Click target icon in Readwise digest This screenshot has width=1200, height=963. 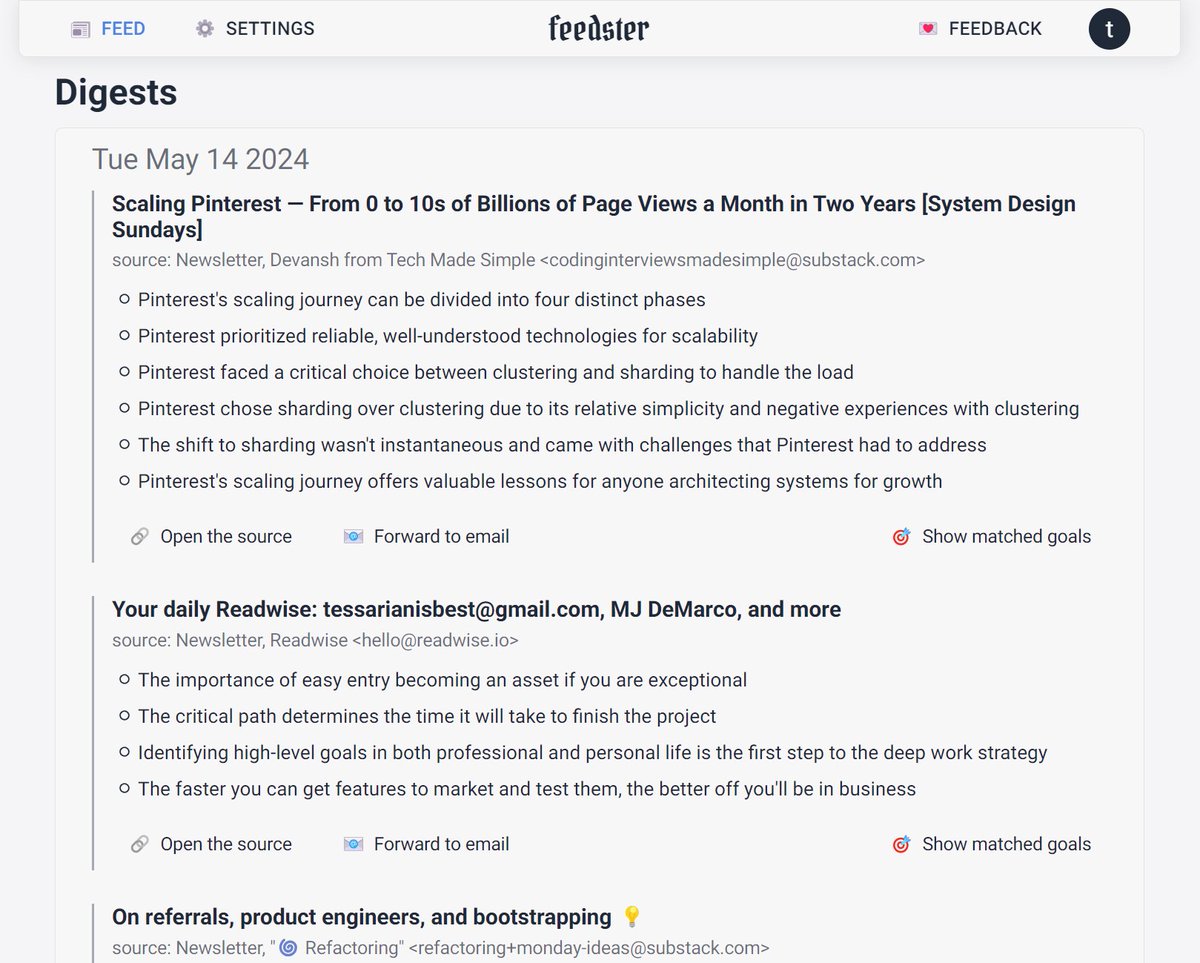tap(901, 845)
